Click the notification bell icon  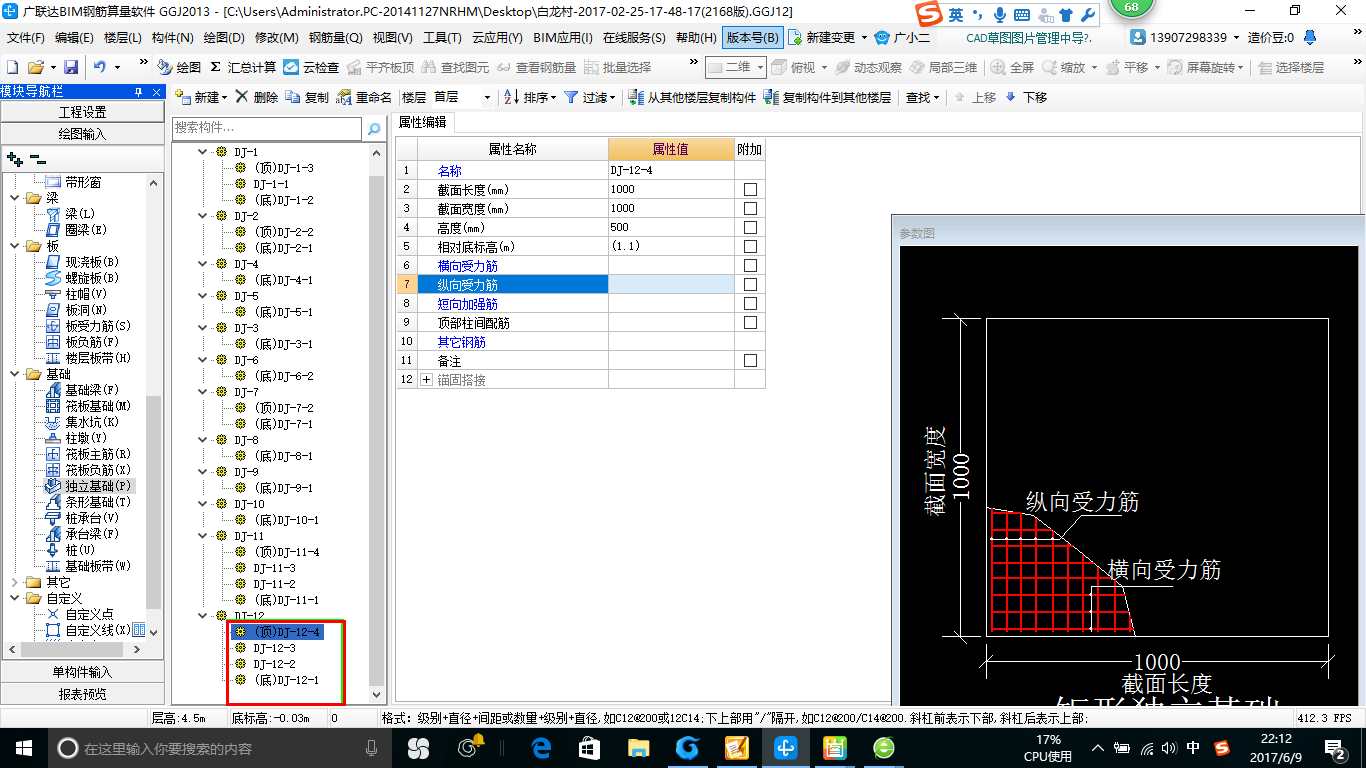pos(1311,37)
